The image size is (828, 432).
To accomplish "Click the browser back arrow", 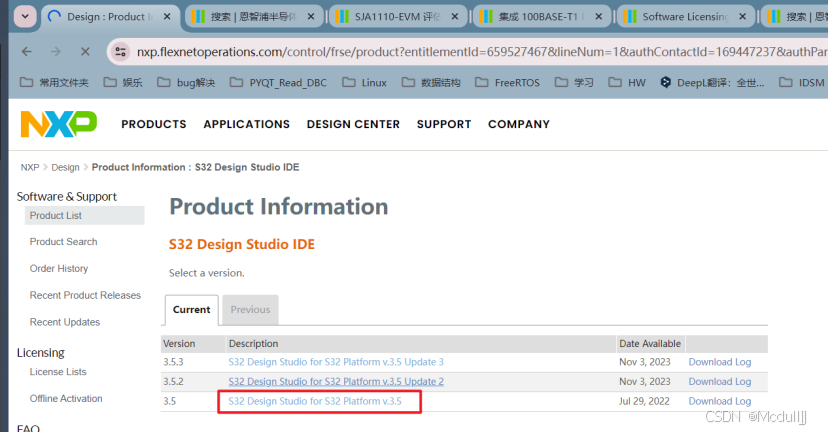I will click(x=26, y=52).
